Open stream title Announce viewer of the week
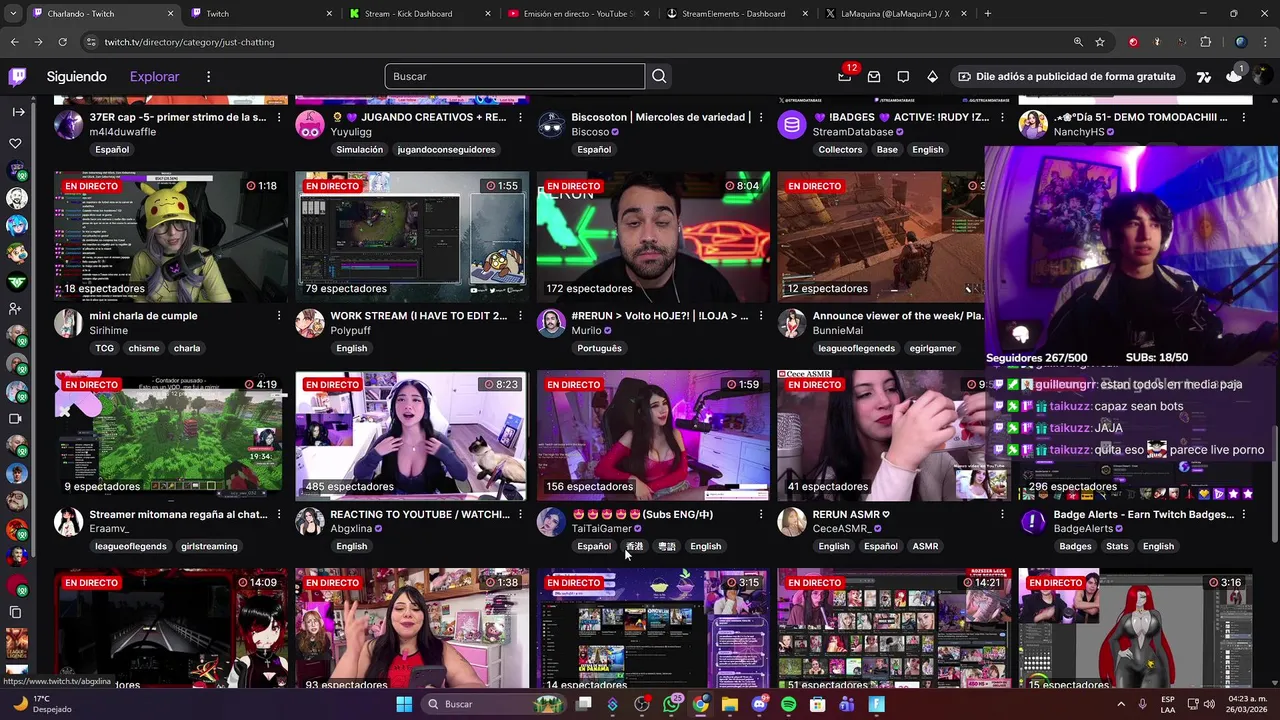Screen dimensions: 1280x720 click(x=898, y=316)
